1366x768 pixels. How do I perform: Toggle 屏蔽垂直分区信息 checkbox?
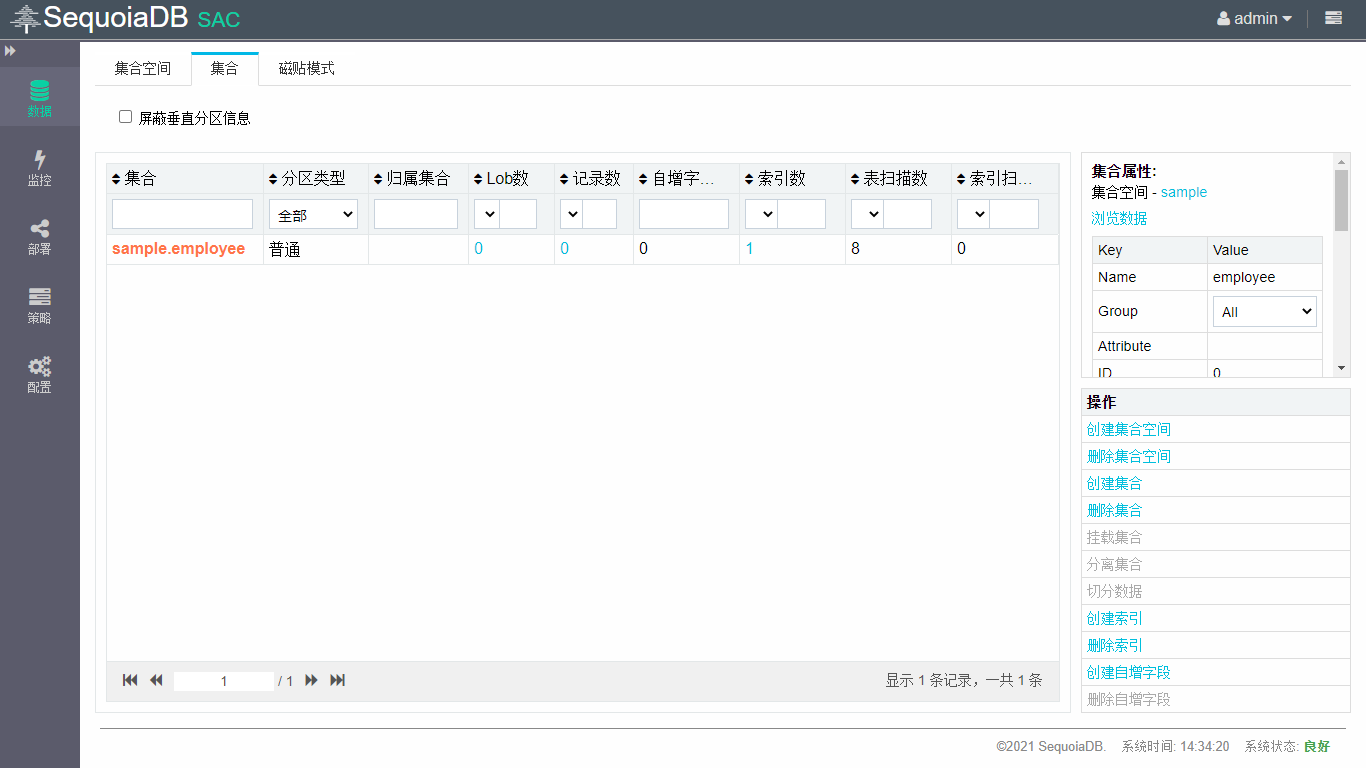point(126,117)
